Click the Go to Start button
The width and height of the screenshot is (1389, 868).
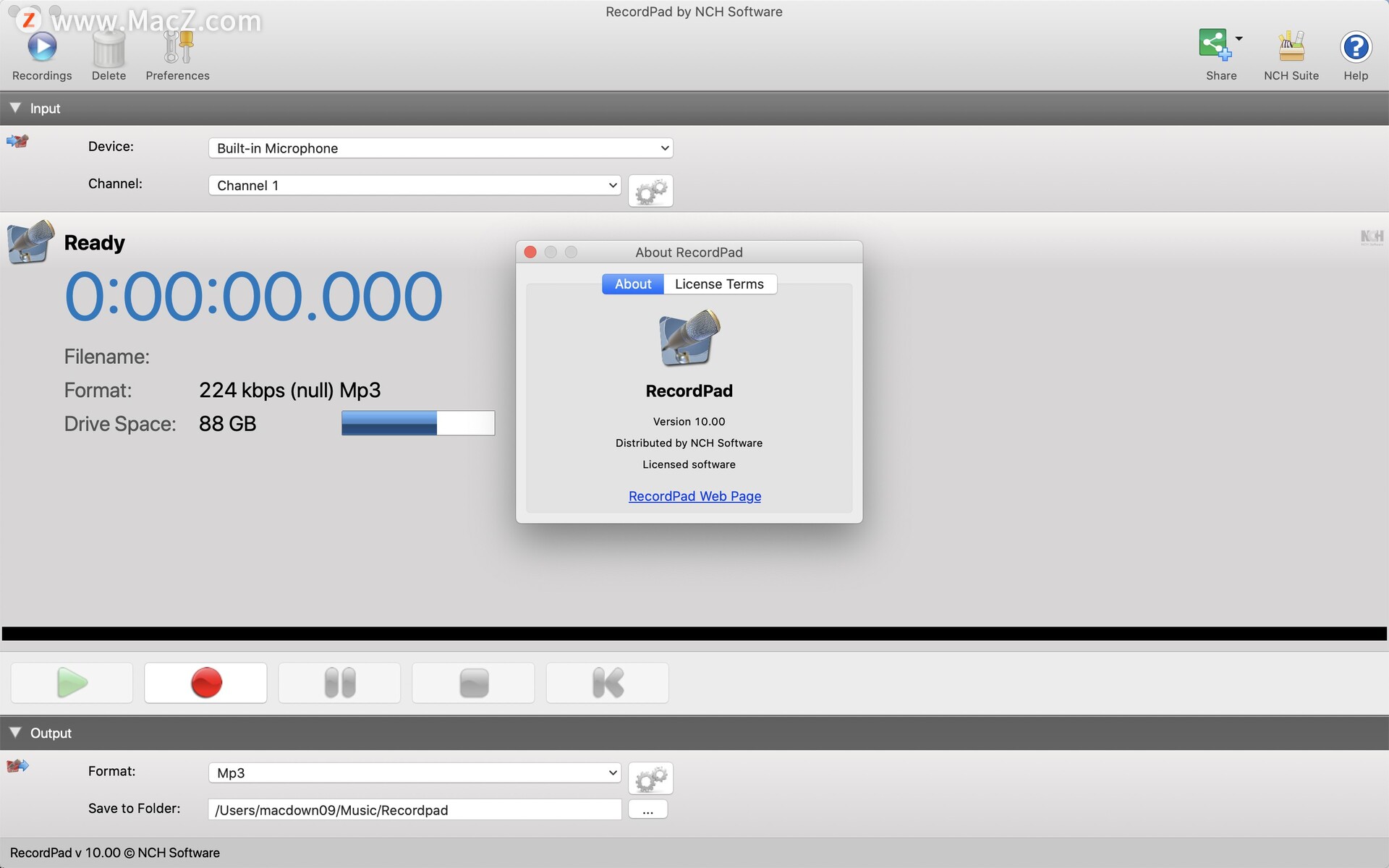coord(608,683)
